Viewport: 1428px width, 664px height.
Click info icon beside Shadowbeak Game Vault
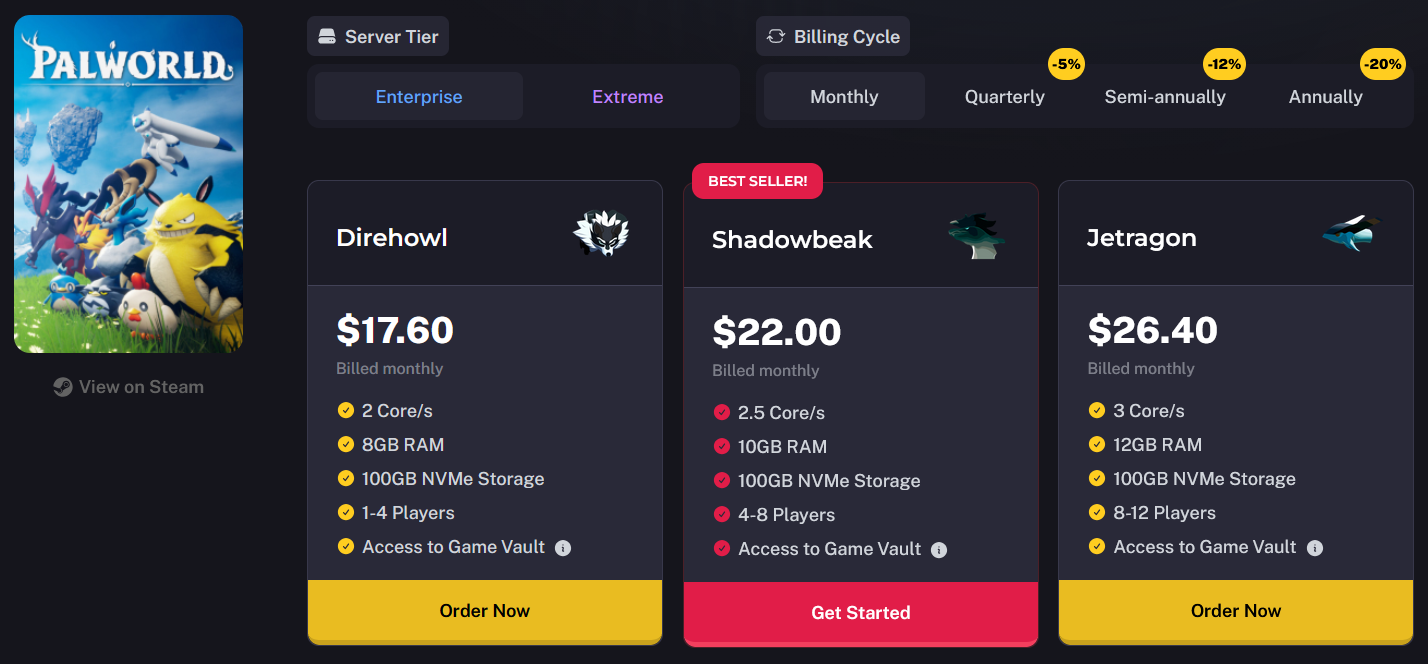pos(939,550)
